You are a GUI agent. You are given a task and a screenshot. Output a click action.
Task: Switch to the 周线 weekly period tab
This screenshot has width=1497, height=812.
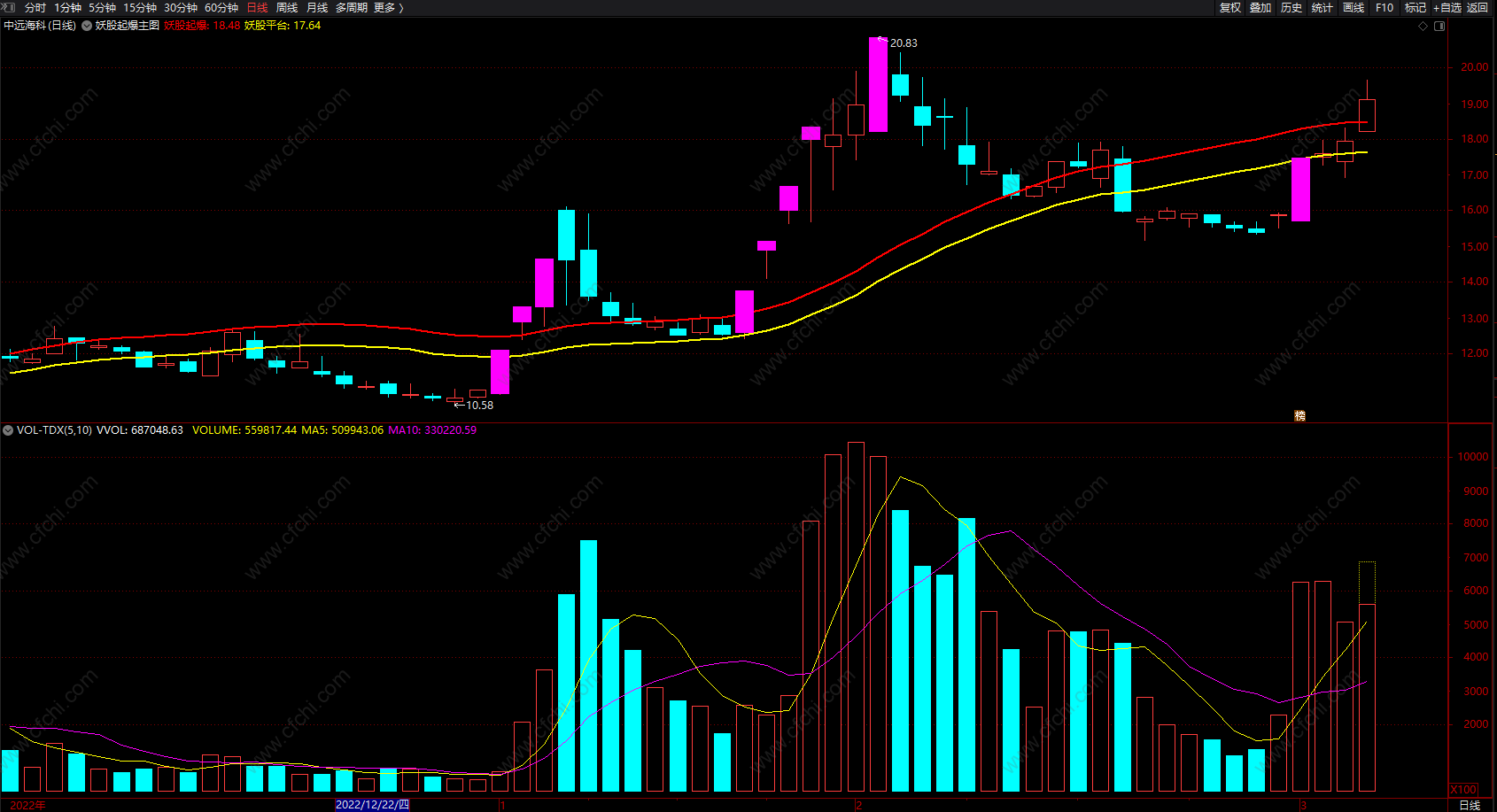click(287, 7)
